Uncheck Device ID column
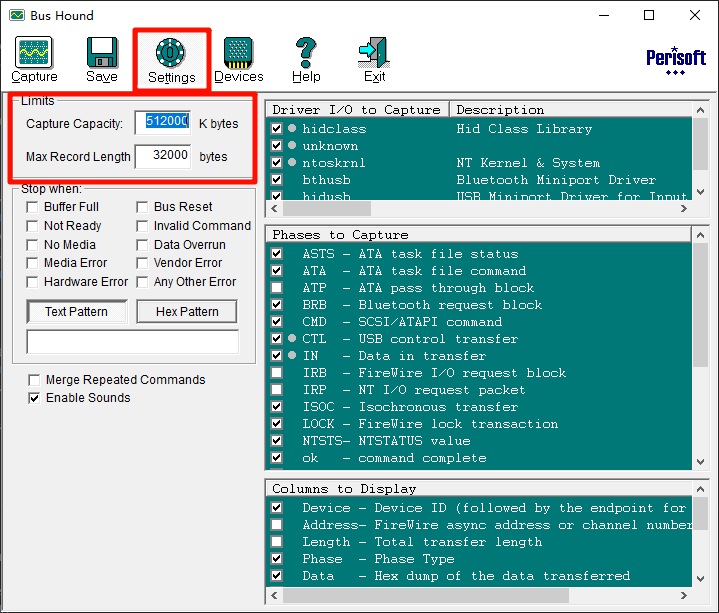Screen dimensions: 719x613 pyautogui.click(x=277, y=507)
